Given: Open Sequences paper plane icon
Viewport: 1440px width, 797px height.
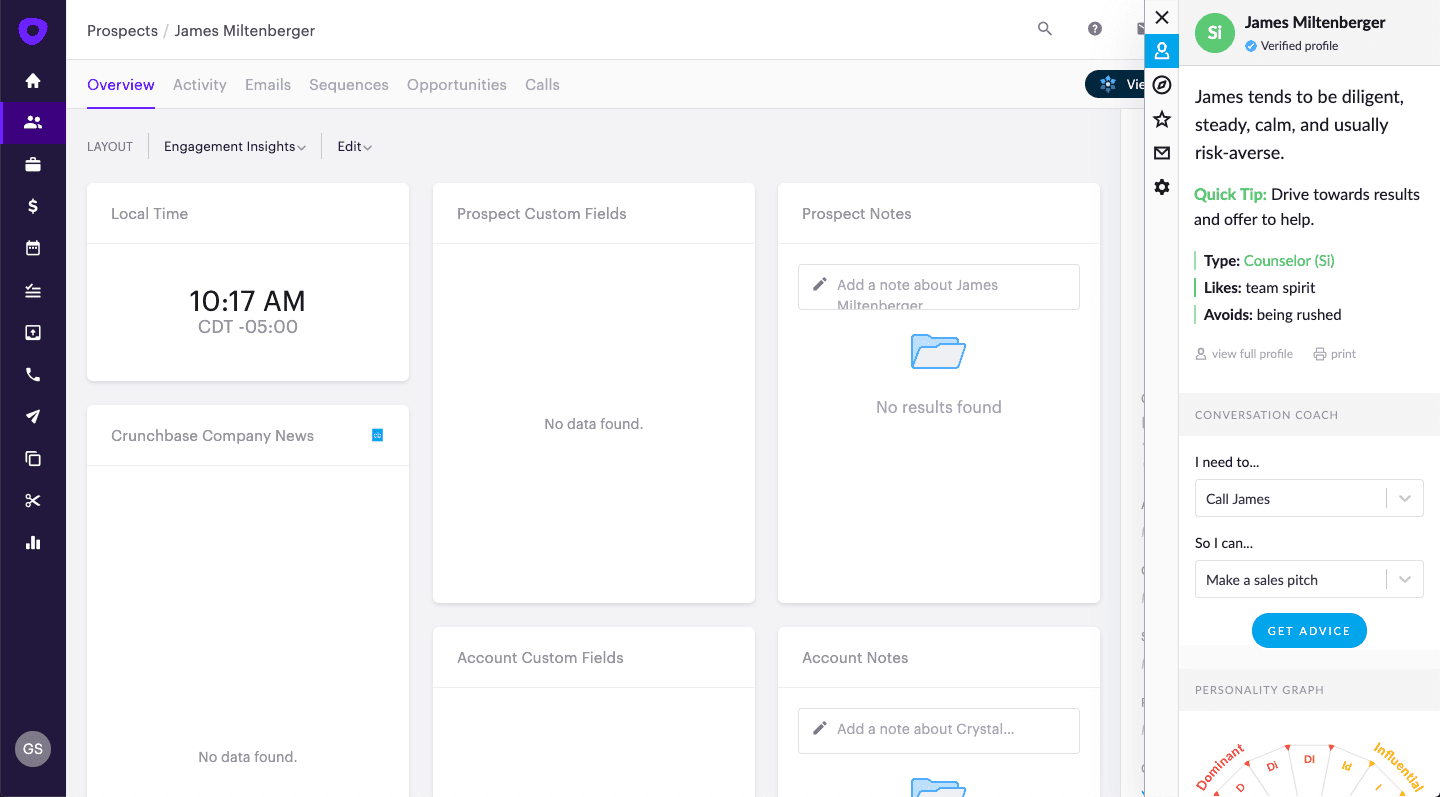Looking at the screenshot, I should pyautogui.click(x=33, y=417).
